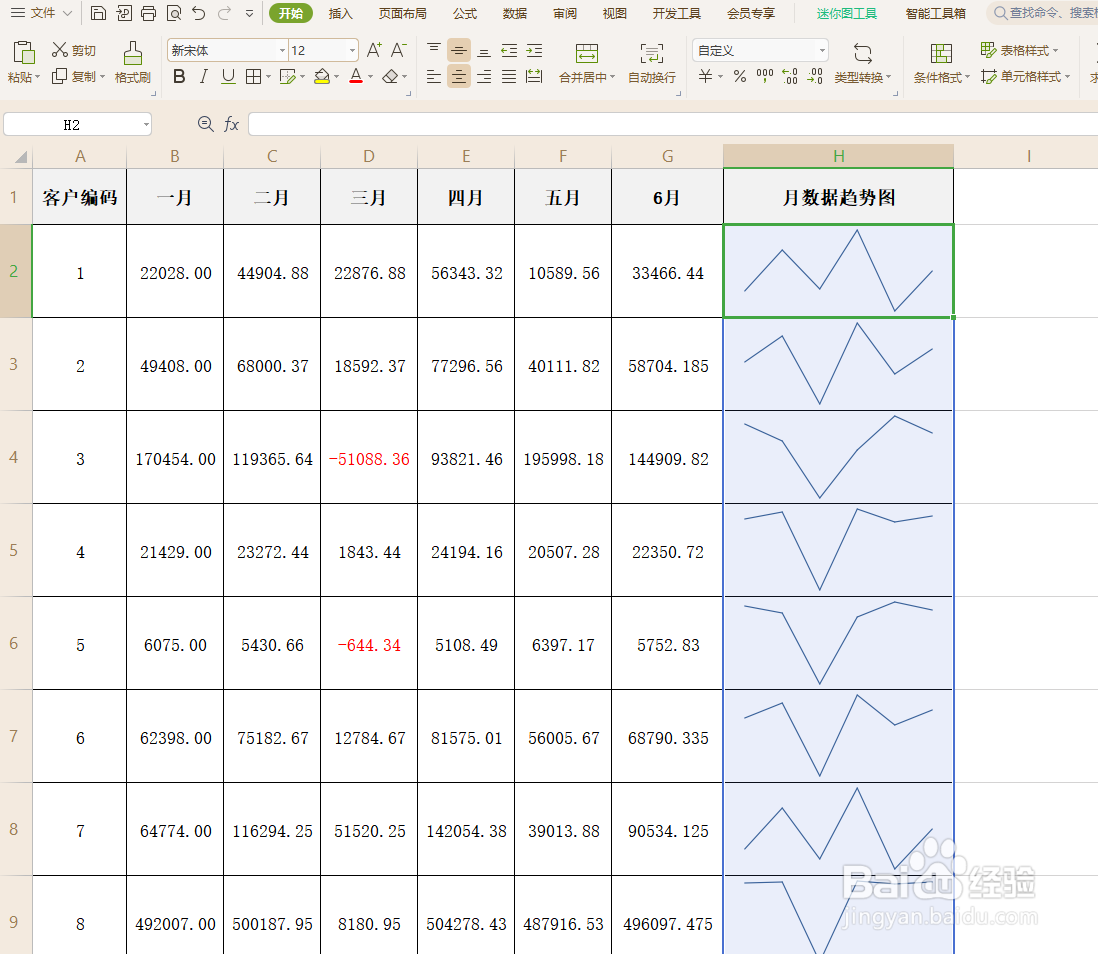Toggle top vertical alignment

(434, 50)
